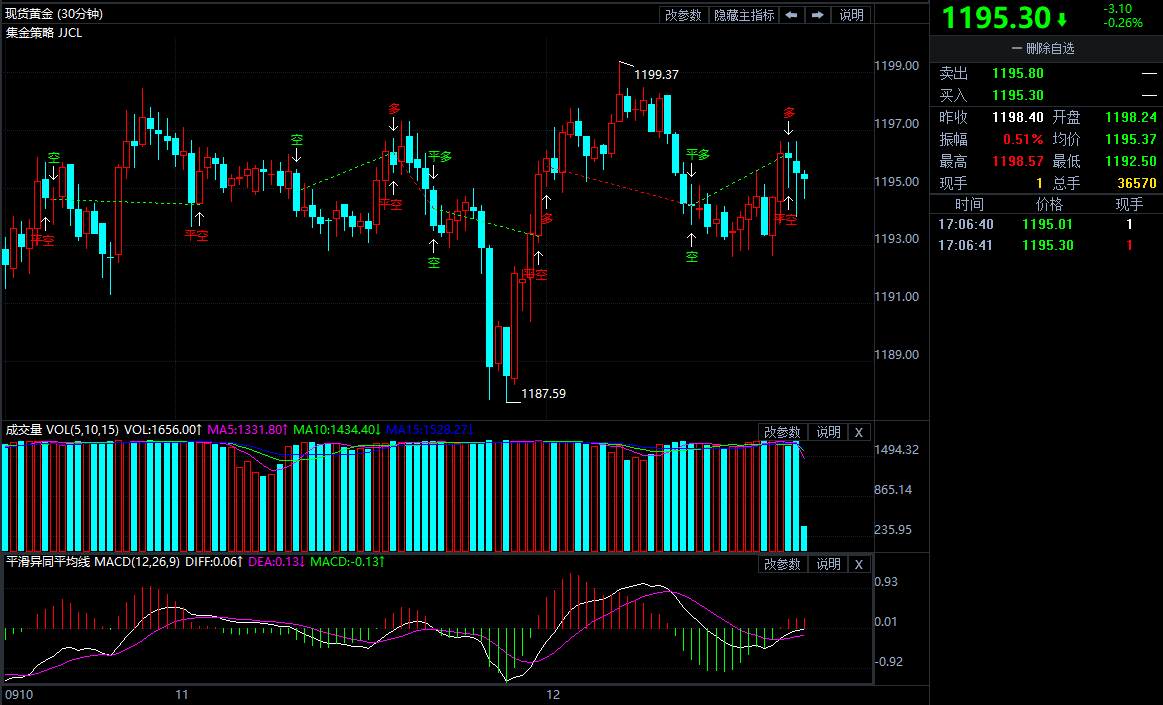Click the 12 date label on the time axis
The height and width of the screenshot is (705, 1163).
[x=553, y=695]
